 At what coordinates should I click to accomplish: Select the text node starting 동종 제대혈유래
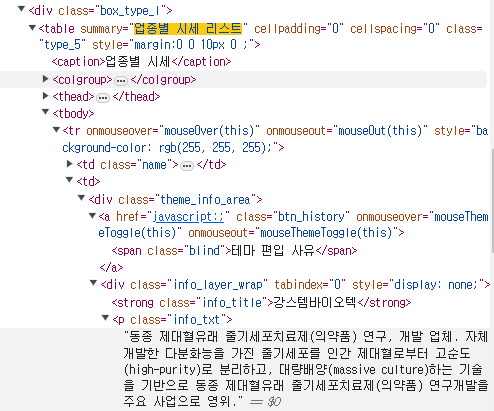[306, 369]
